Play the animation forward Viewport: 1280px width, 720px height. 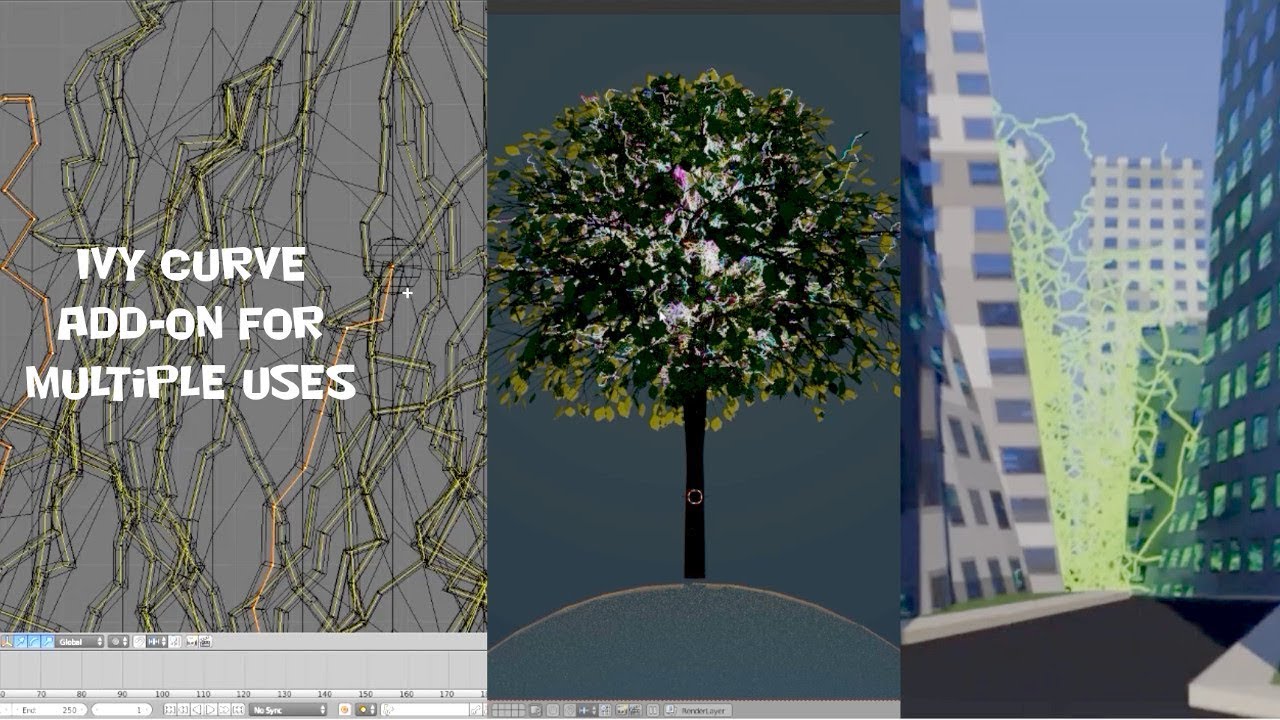[210, 710]
